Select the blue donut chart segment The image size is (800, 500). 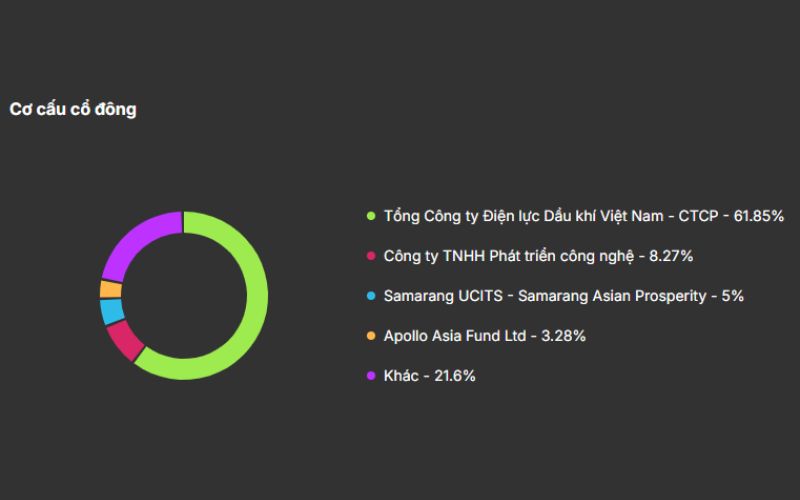[112, 311]
